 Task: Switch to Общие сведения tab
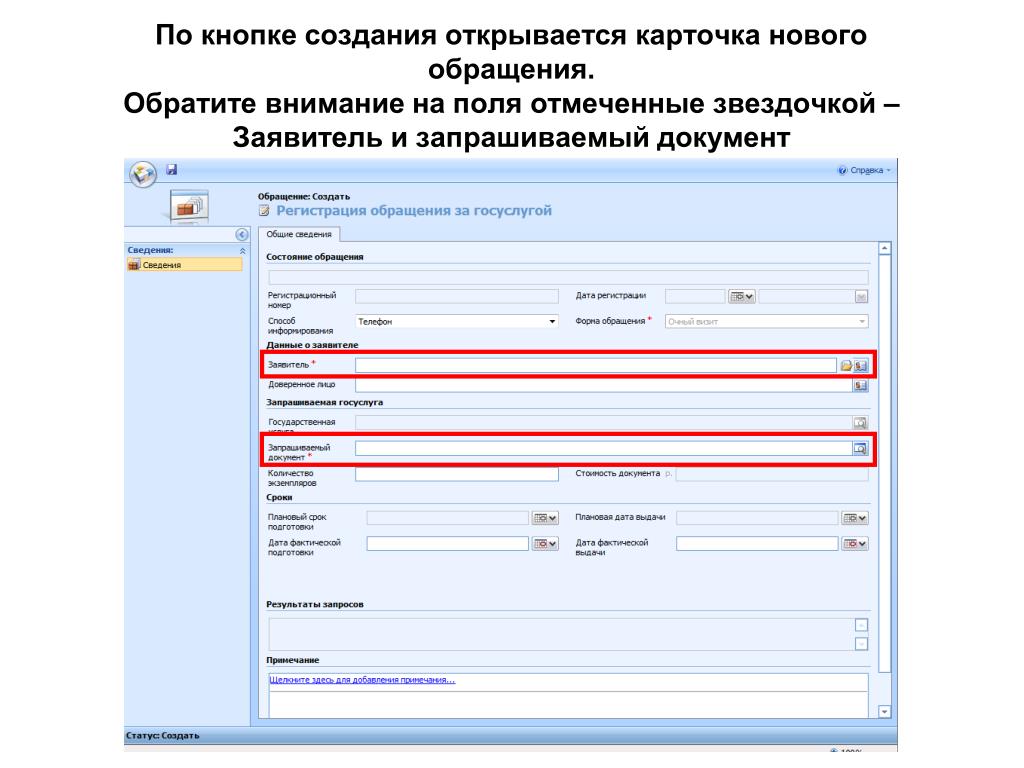click(x=299, y=234)
